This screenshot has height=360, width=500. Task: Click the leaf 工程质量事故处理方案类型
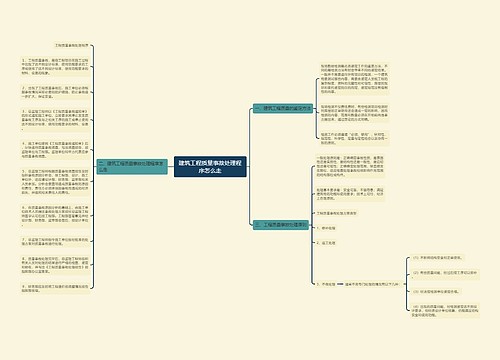click(x=336, y=213)
